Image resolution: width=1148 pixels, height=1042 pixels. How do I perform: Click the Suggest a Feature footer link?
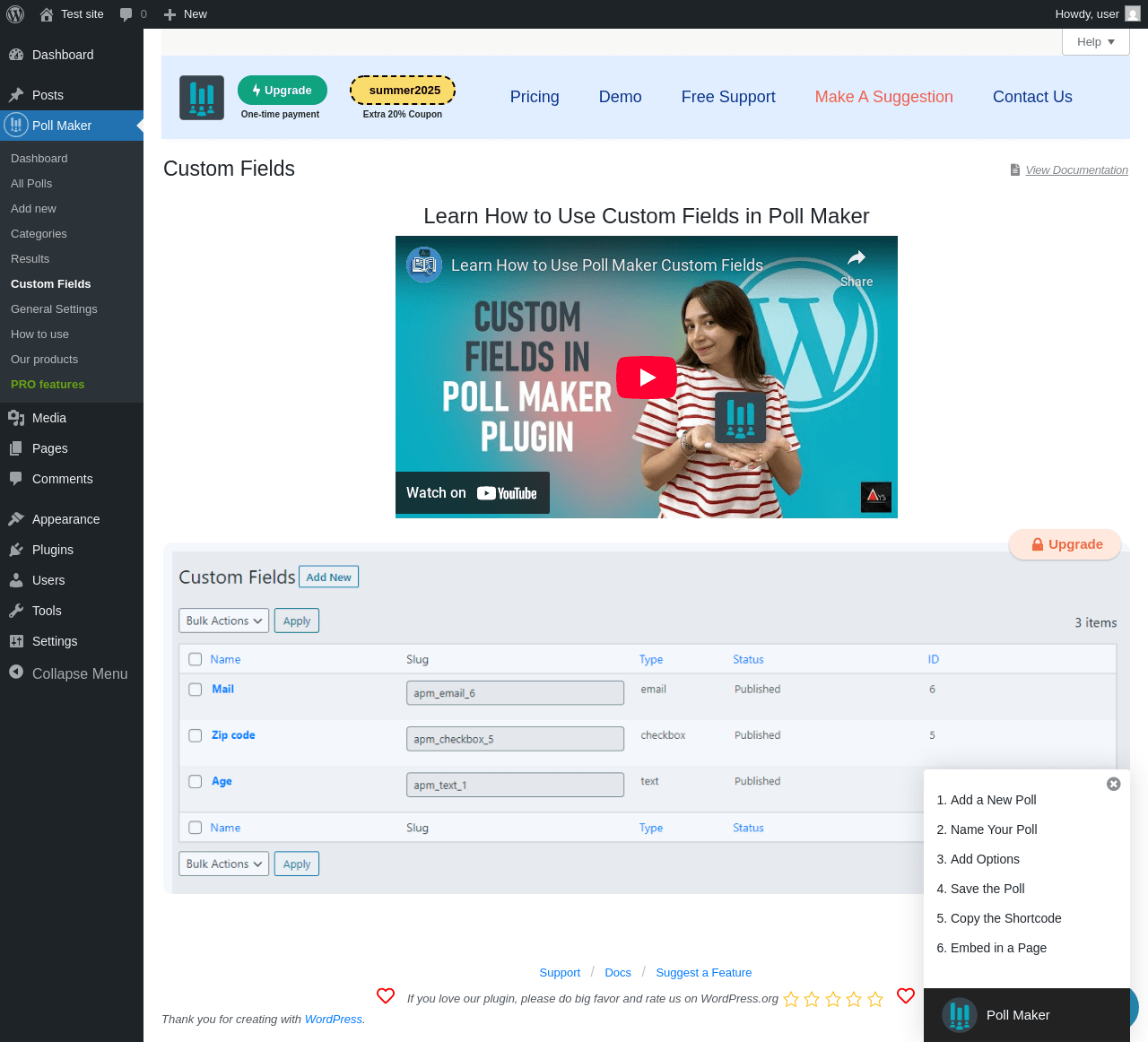704,973
